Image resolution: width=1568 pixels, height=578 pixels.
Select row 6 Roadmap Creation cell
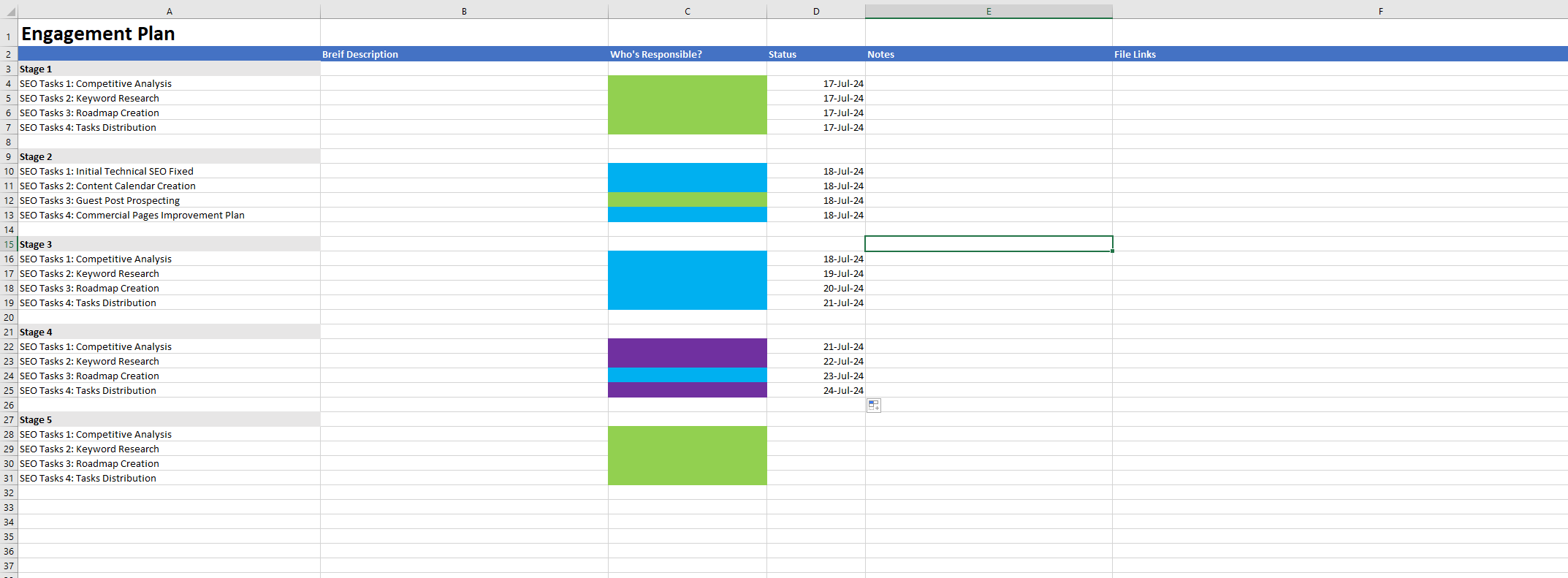click(170, 113)
